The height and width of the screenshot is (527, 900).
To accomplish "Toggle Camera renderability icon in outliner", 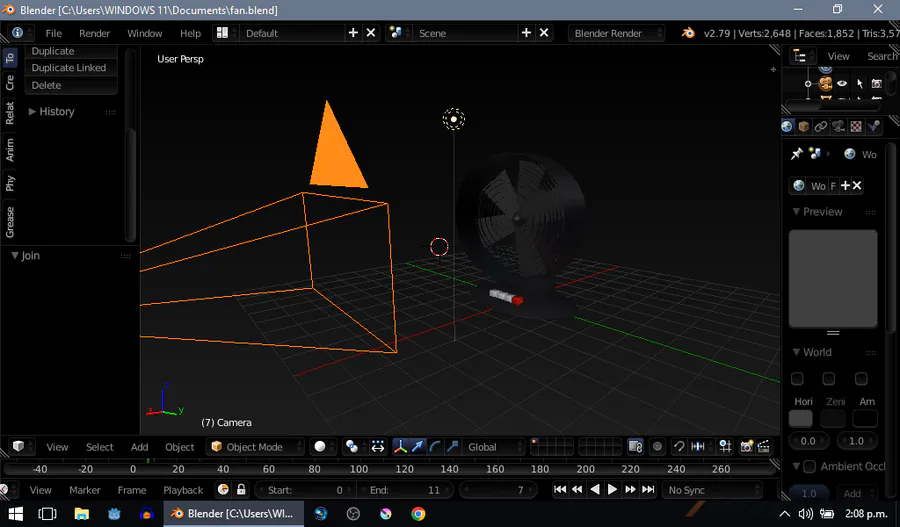I will [x=876, y=84].
